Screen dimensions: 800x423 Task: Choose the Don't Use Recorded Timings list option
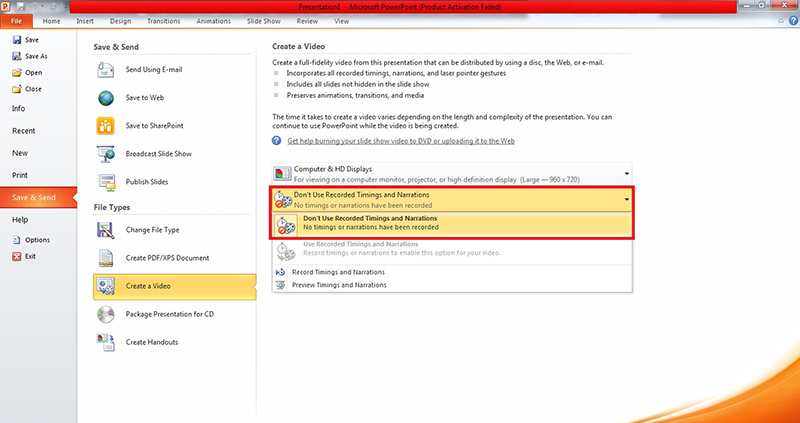(452, 225)
